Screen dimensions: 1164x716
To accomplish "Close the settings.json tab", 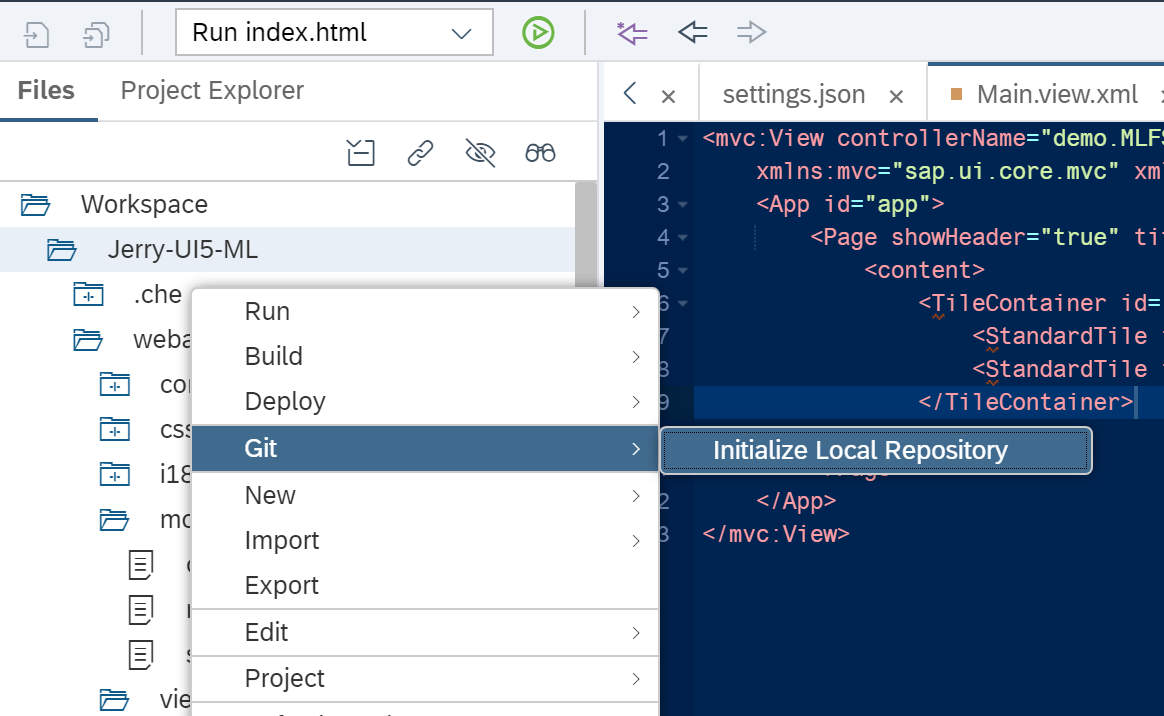I will coord(897,96).
